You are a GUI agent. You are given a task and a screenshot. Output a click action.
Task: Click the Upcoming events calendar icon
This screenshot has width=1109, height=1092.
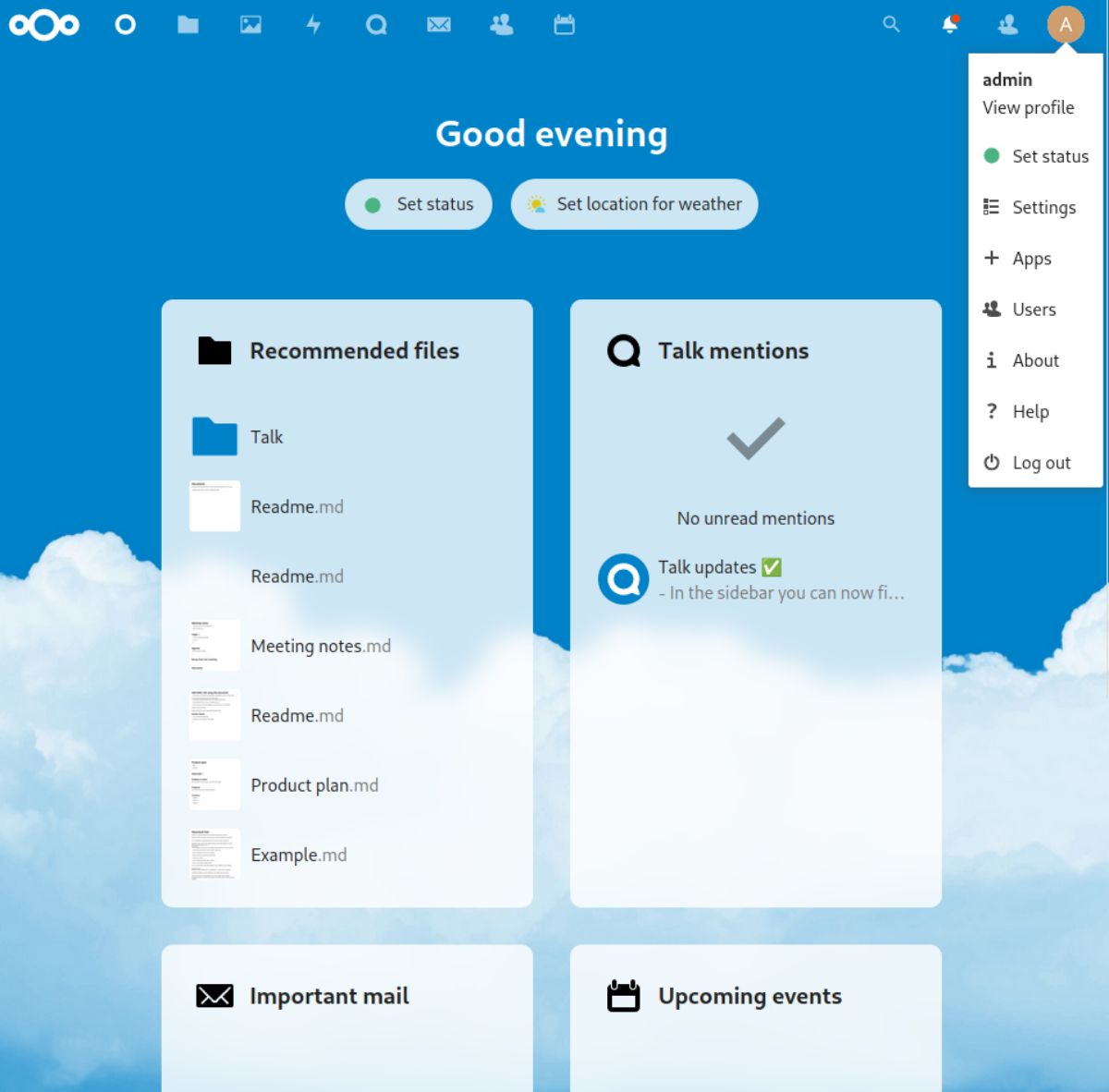point(624,995)
